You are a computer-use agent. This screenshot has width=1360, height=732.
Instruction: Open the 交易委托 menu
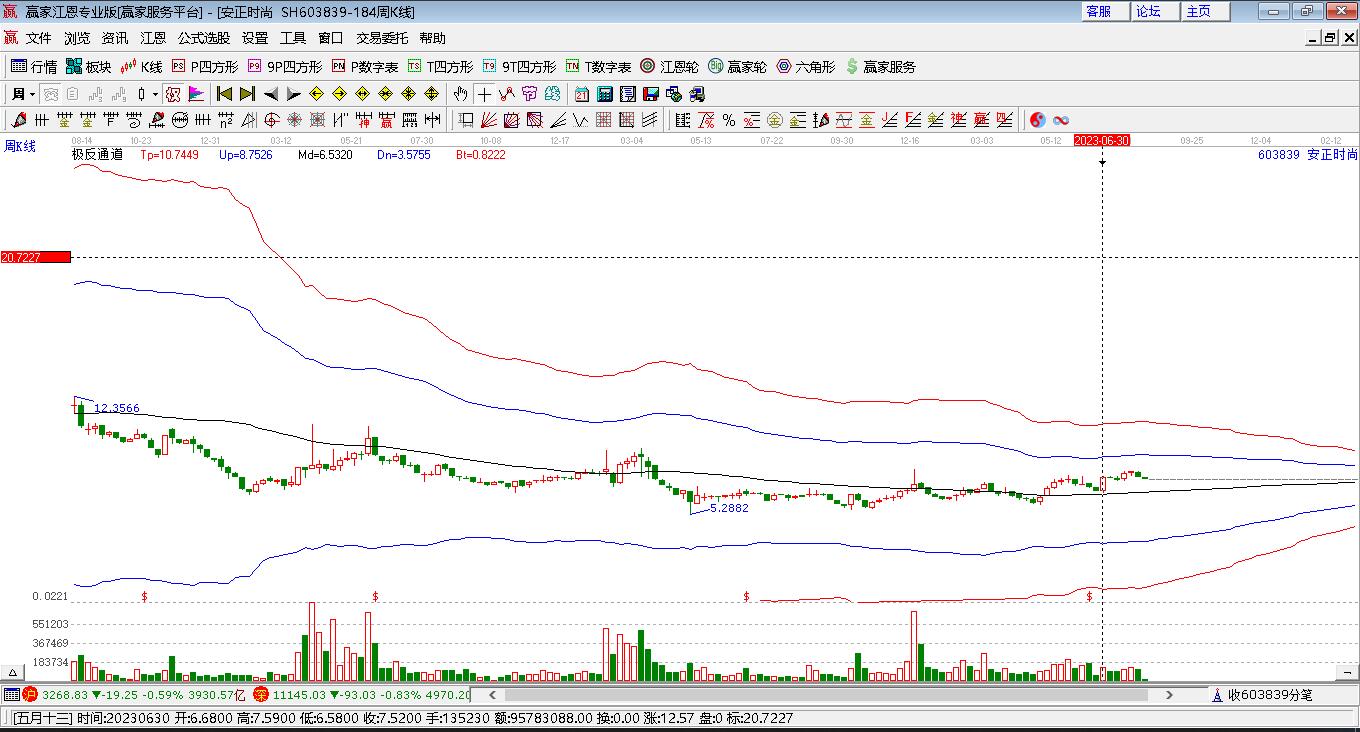(x=382, y=38)
